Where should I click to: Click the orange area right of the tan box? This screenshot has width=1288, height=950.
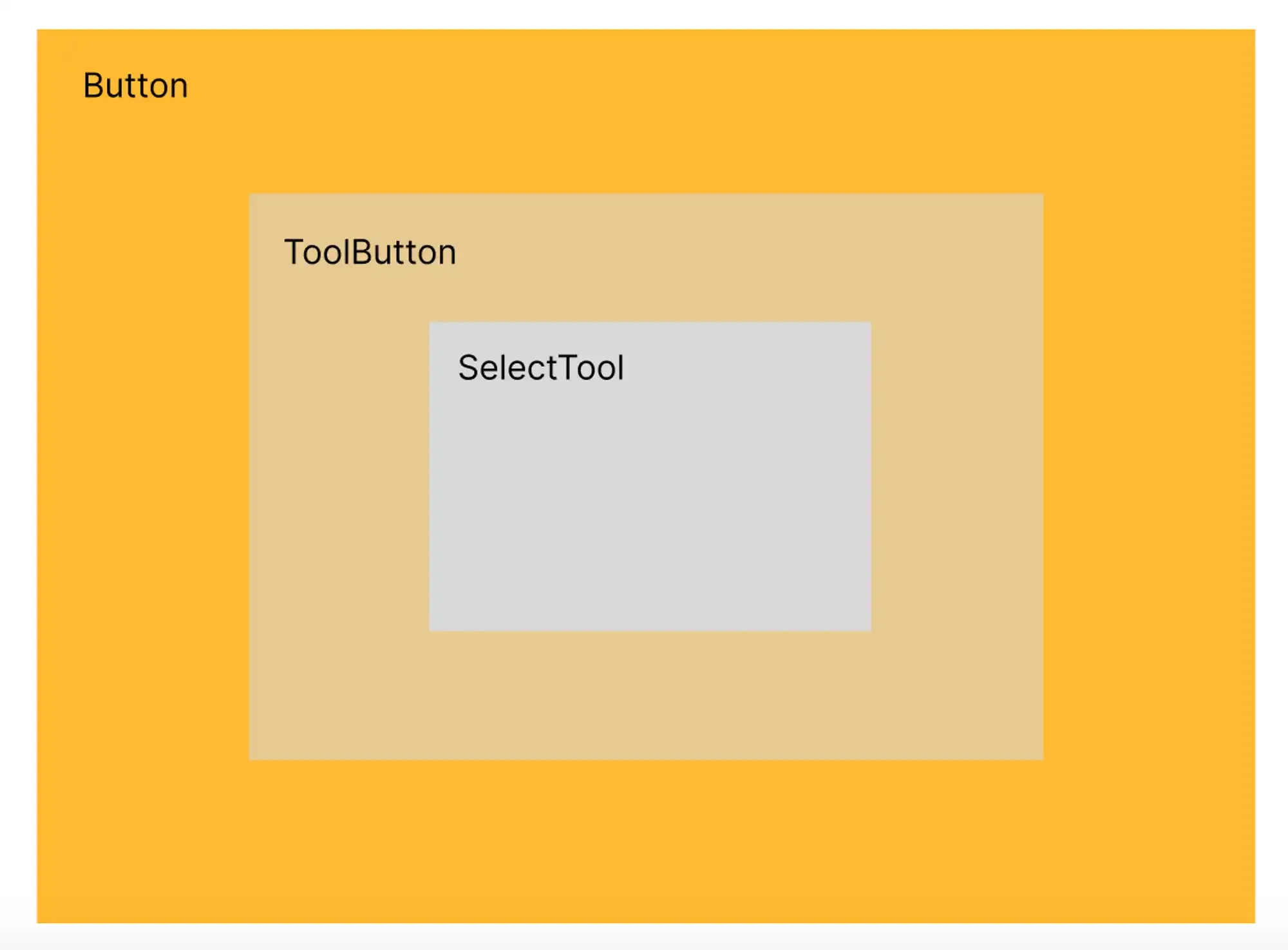pyautogui.click(x=1149, y=477)
